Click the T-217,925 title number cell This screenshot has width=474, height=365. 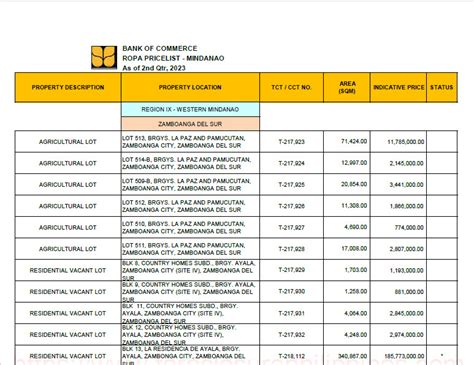pyautogui.click(x=291, y=185)
